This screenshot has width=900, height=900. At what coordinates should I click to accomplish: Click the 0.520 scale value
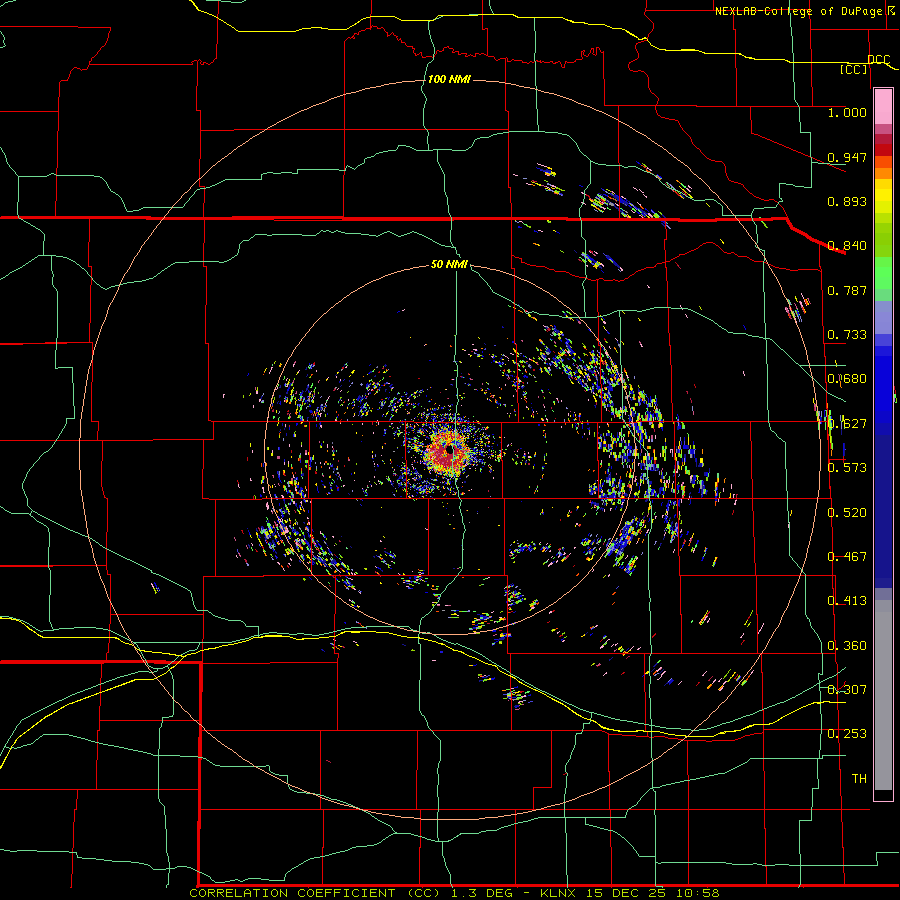click(847, 512)
